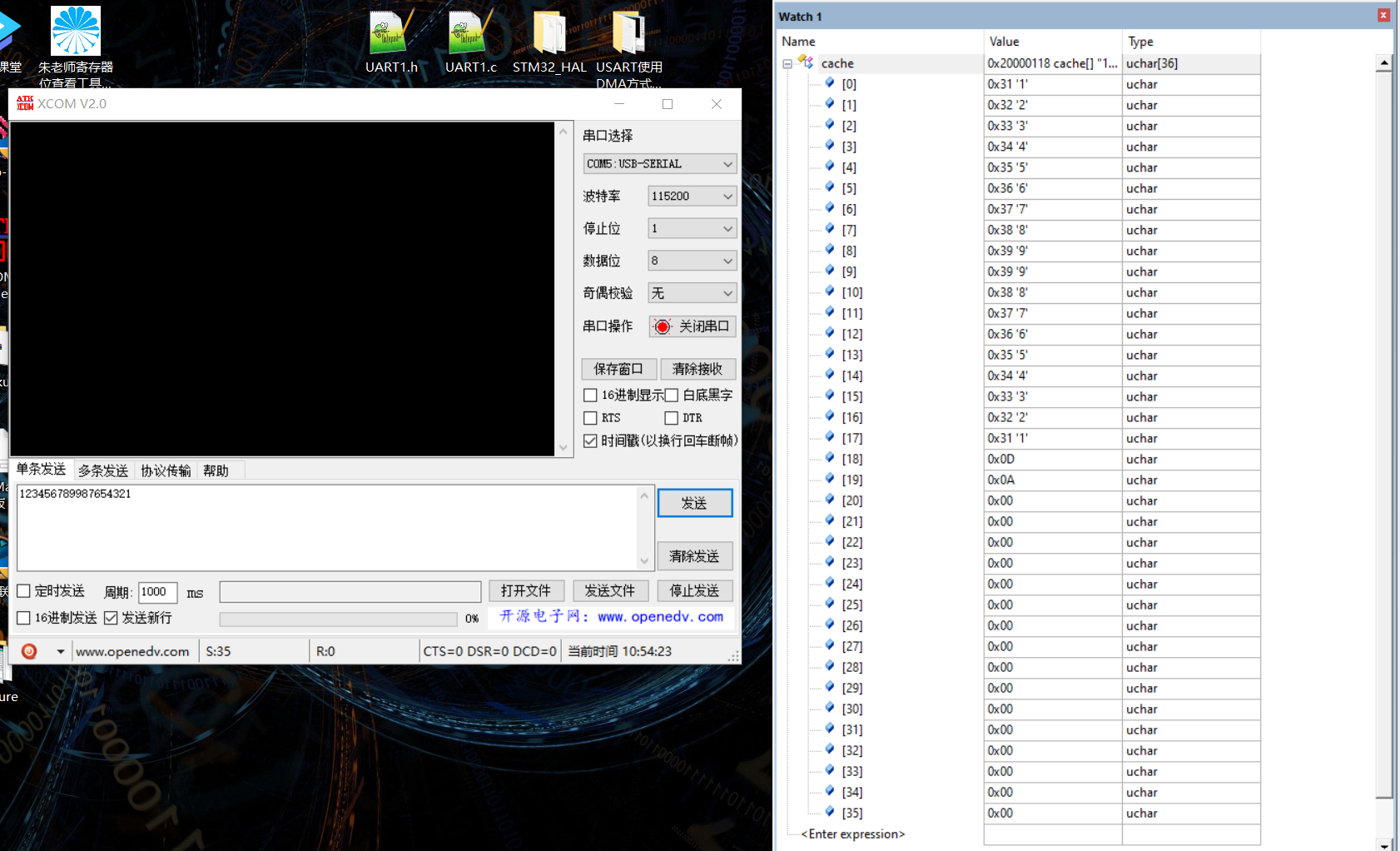This screenshot has width=1400, height=851.
Task: Click the Value column header in Watch 1
Action: point(1053,42)
